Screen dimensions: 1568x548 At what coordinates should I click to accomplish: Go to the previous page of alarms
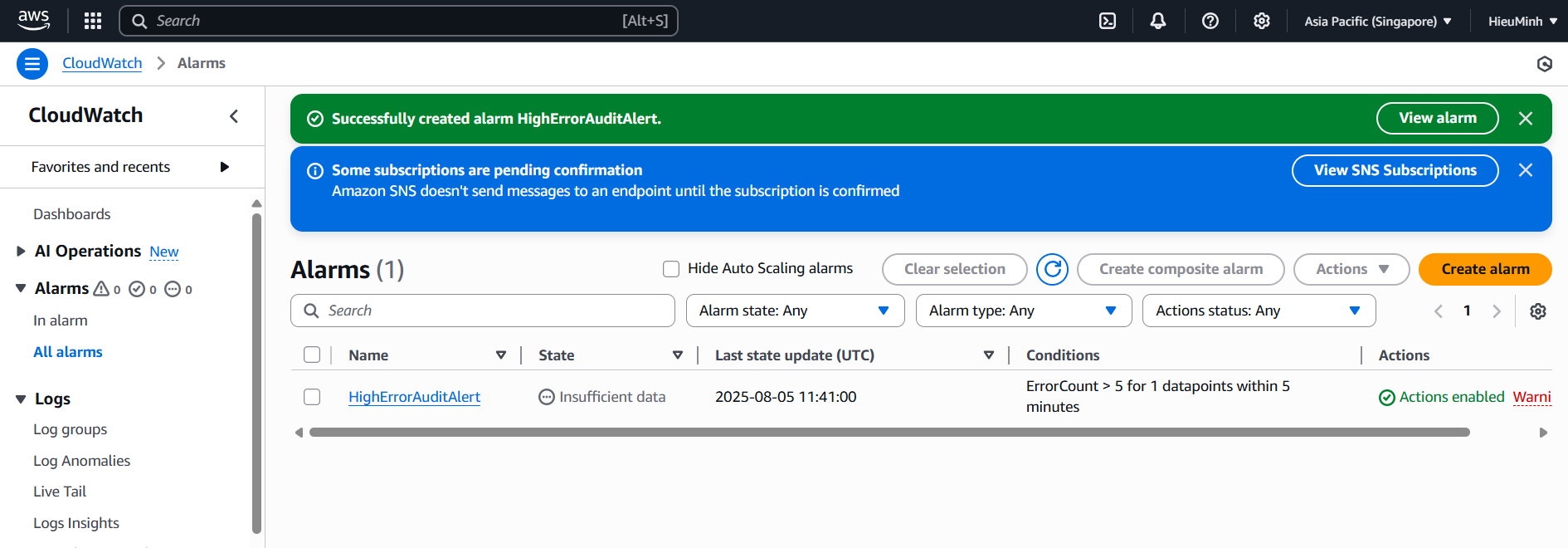coord(1439,311)
